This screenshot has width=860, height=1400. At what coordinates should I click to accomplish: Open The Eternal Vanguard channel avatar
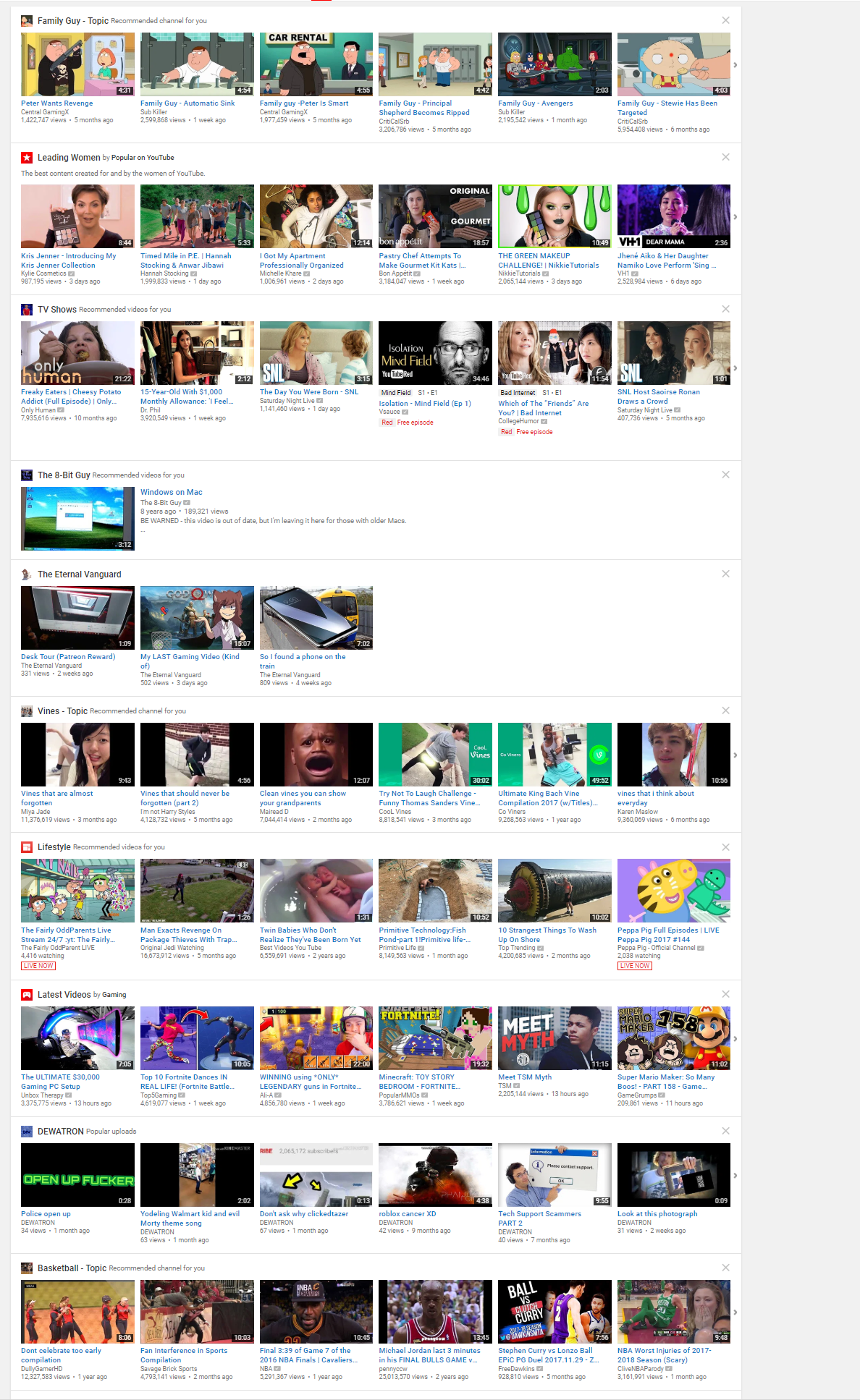[27, 574]
